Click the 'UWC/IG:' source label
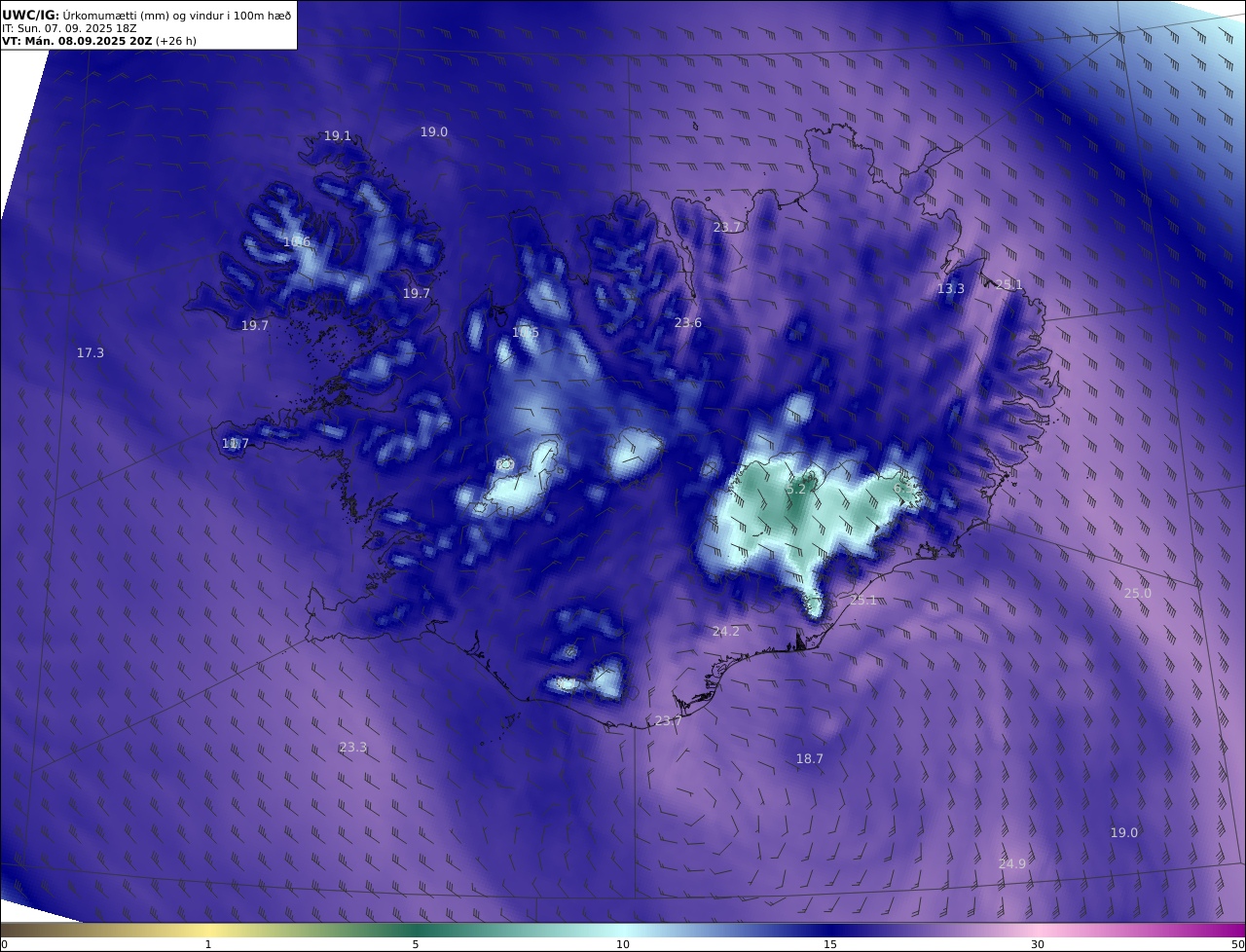The height and width of the screenshot is (952, 1246). point(31,15)
